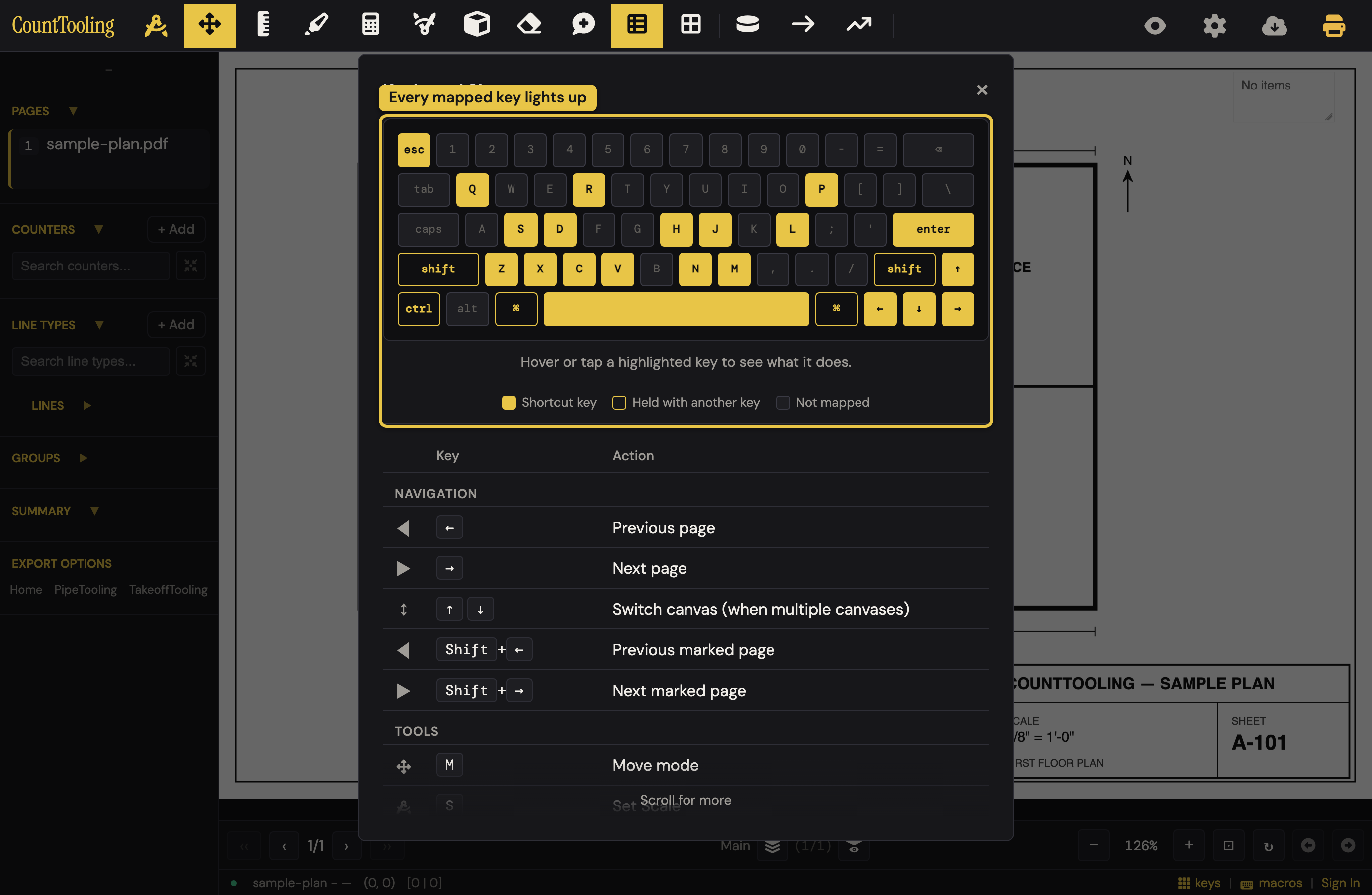Open the Home link
The height and width of the screenshot is (895, 1372).
tap(26, 589)
